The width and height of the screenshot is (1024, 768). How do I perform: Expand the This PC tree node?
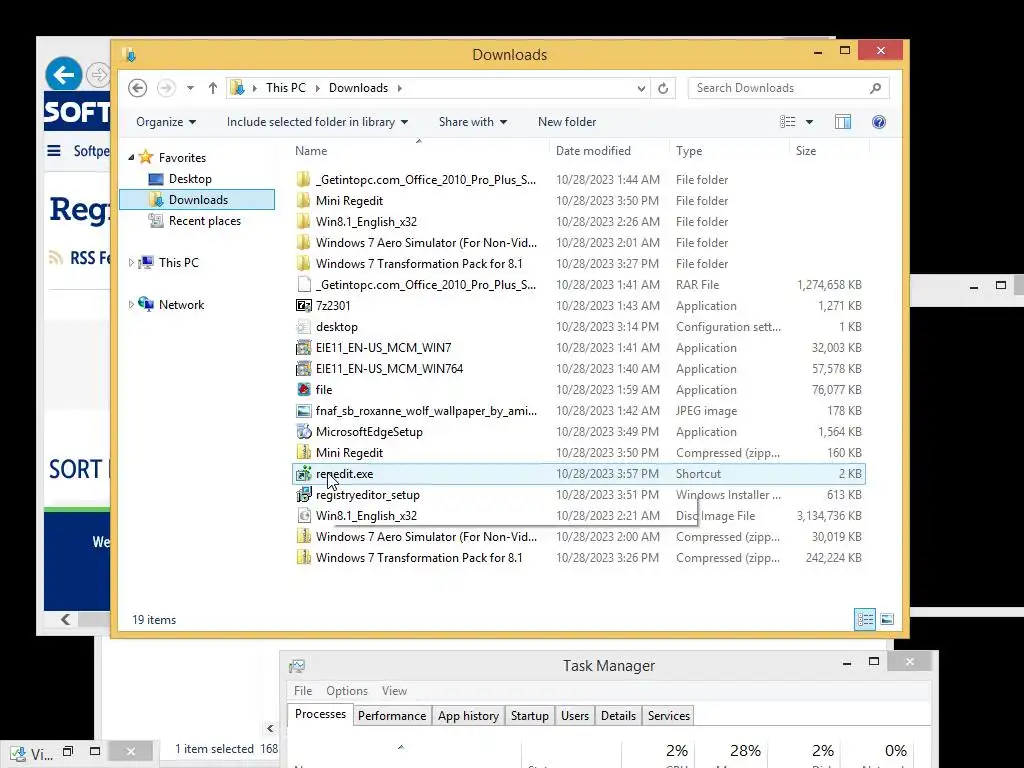coord(131,263)
